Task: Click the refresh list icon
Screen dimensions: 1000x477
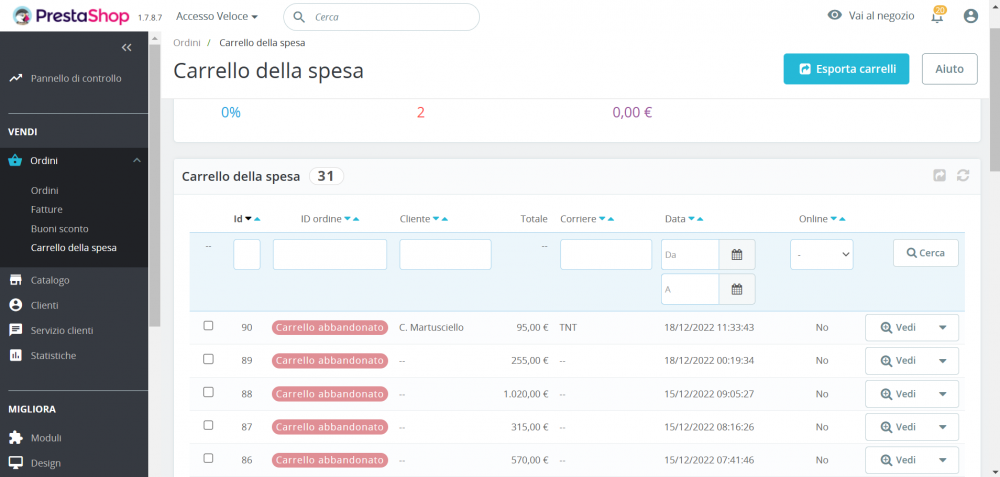Action: pos(963,176)
